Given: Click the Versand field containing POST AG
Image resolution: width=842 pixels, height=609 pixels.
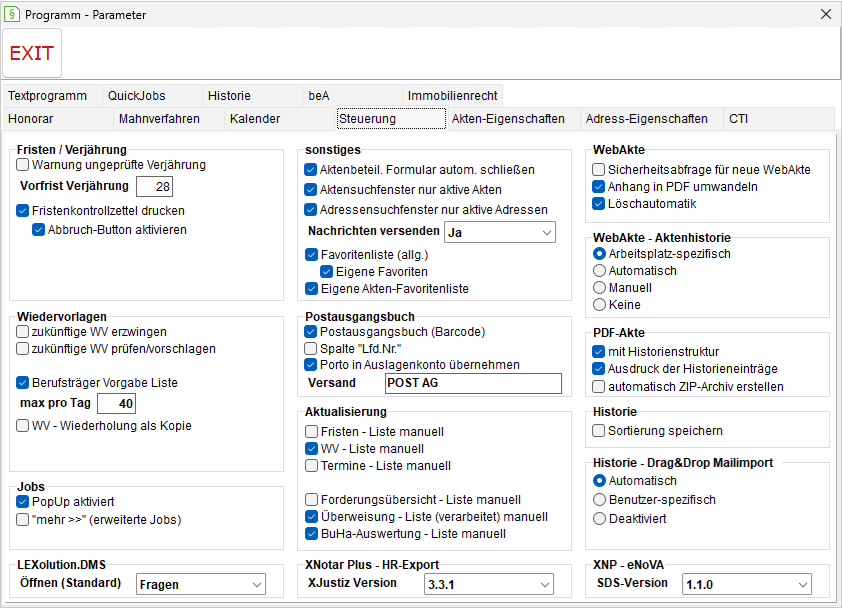Looking at the screenshot, I should pos(474,383).
